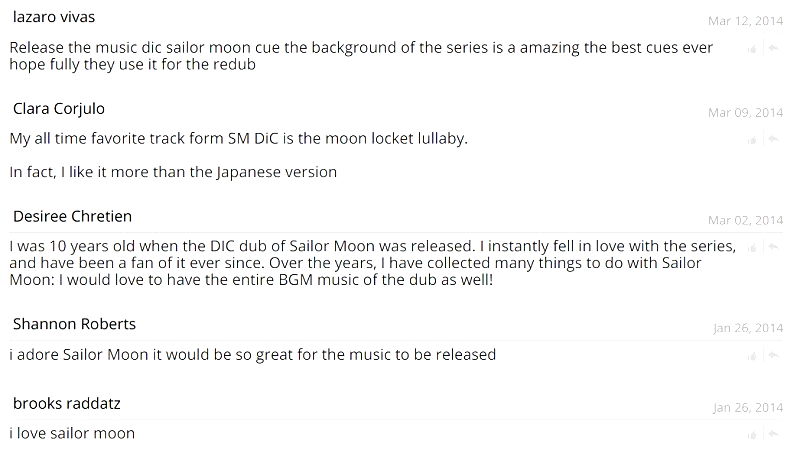Screen dimensions: 800x453
Task: Open Shannon Roberts's name link
Action: point(74,325)
